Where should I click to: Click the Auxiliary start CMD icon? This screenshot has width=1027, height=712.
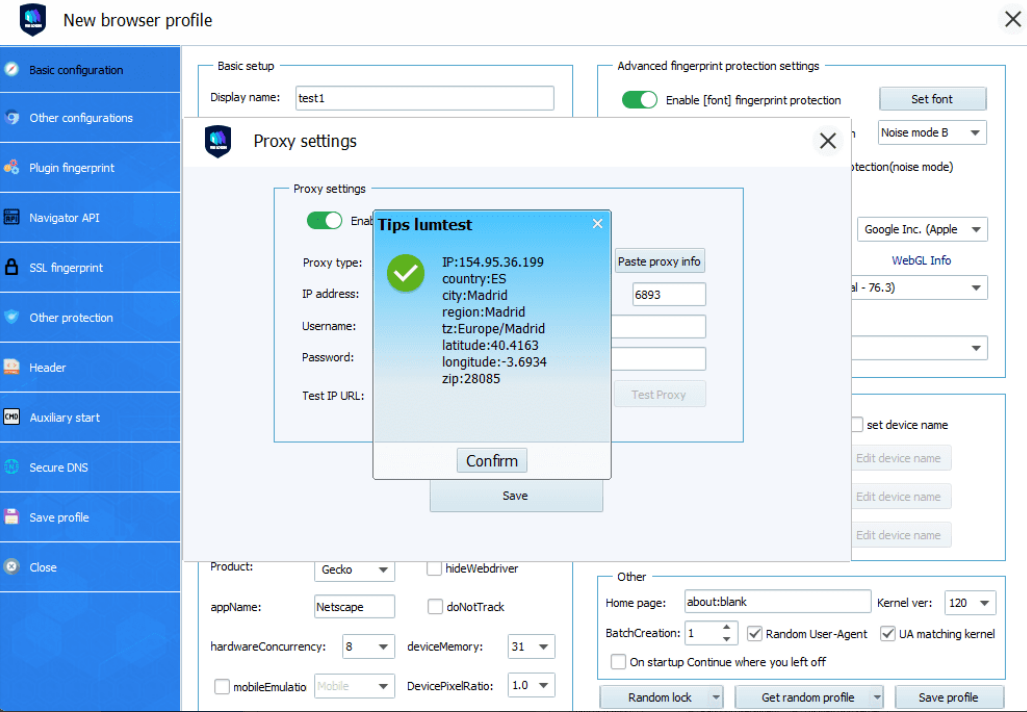point(12,417)
